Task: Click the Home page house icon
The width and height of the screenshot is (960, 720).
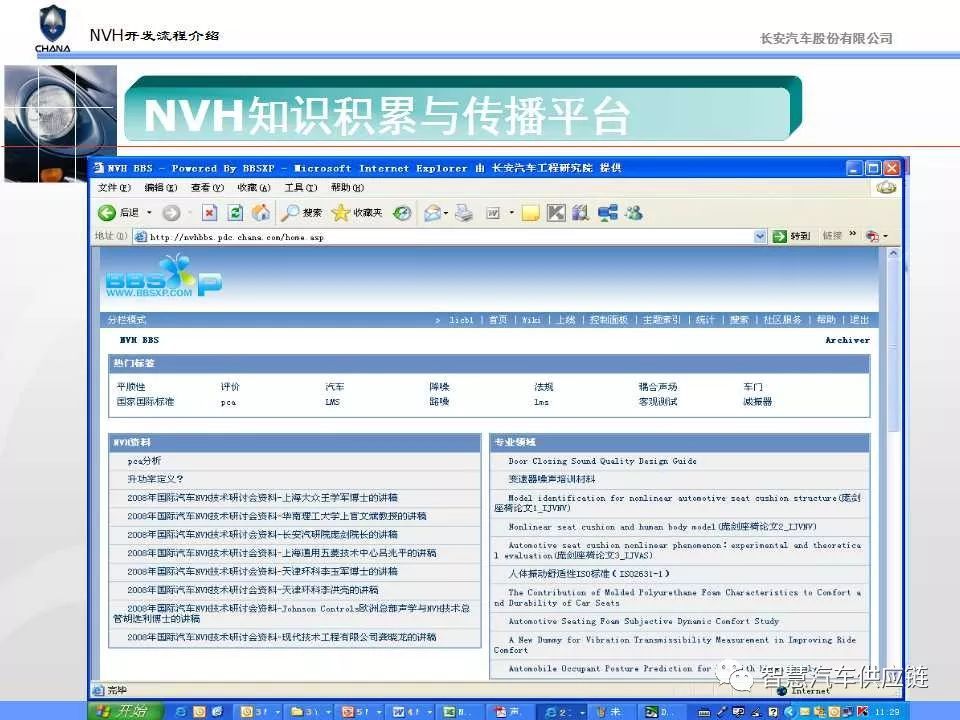Action: coord(261,212)
